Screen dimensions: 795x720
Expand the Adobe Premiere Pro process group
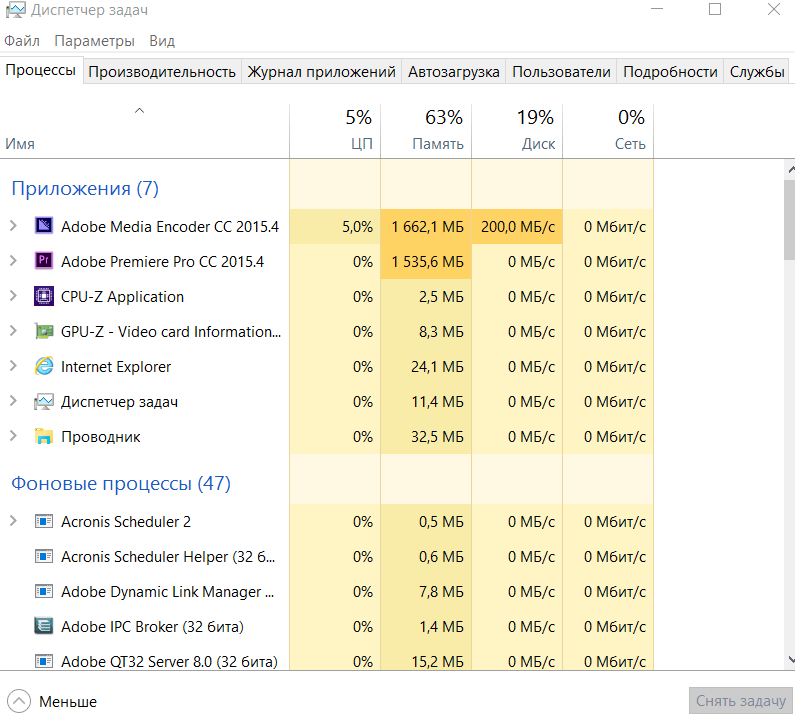(x=14, y=261)
